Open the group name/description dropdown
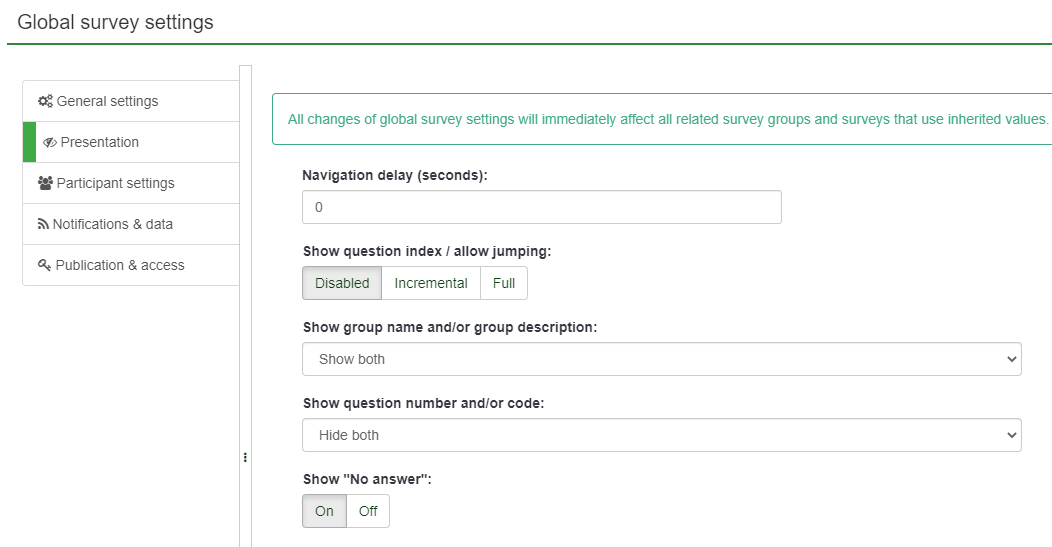Image resolution: width=1052 pixels, height=547 pixels. (661, 359)
